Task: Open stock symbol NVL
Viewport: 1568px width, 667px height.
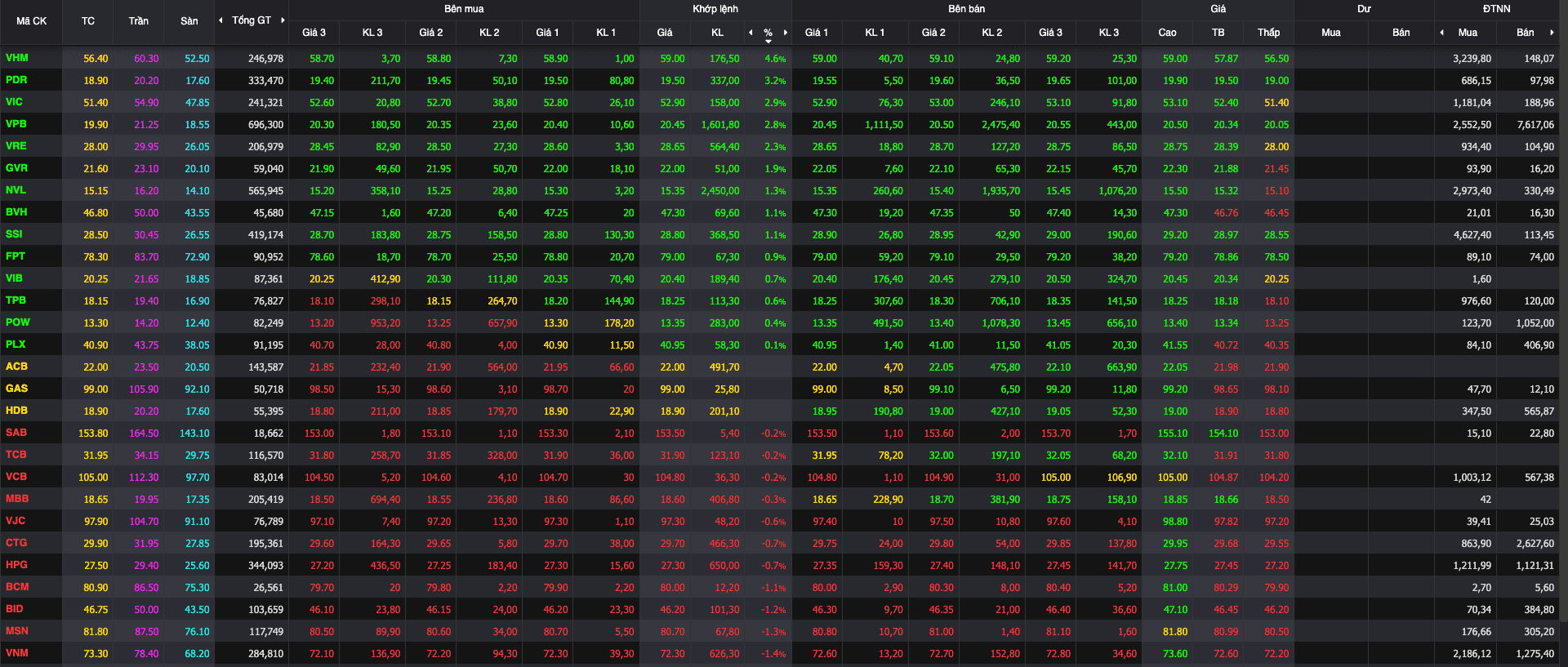Action: point(16,190)
